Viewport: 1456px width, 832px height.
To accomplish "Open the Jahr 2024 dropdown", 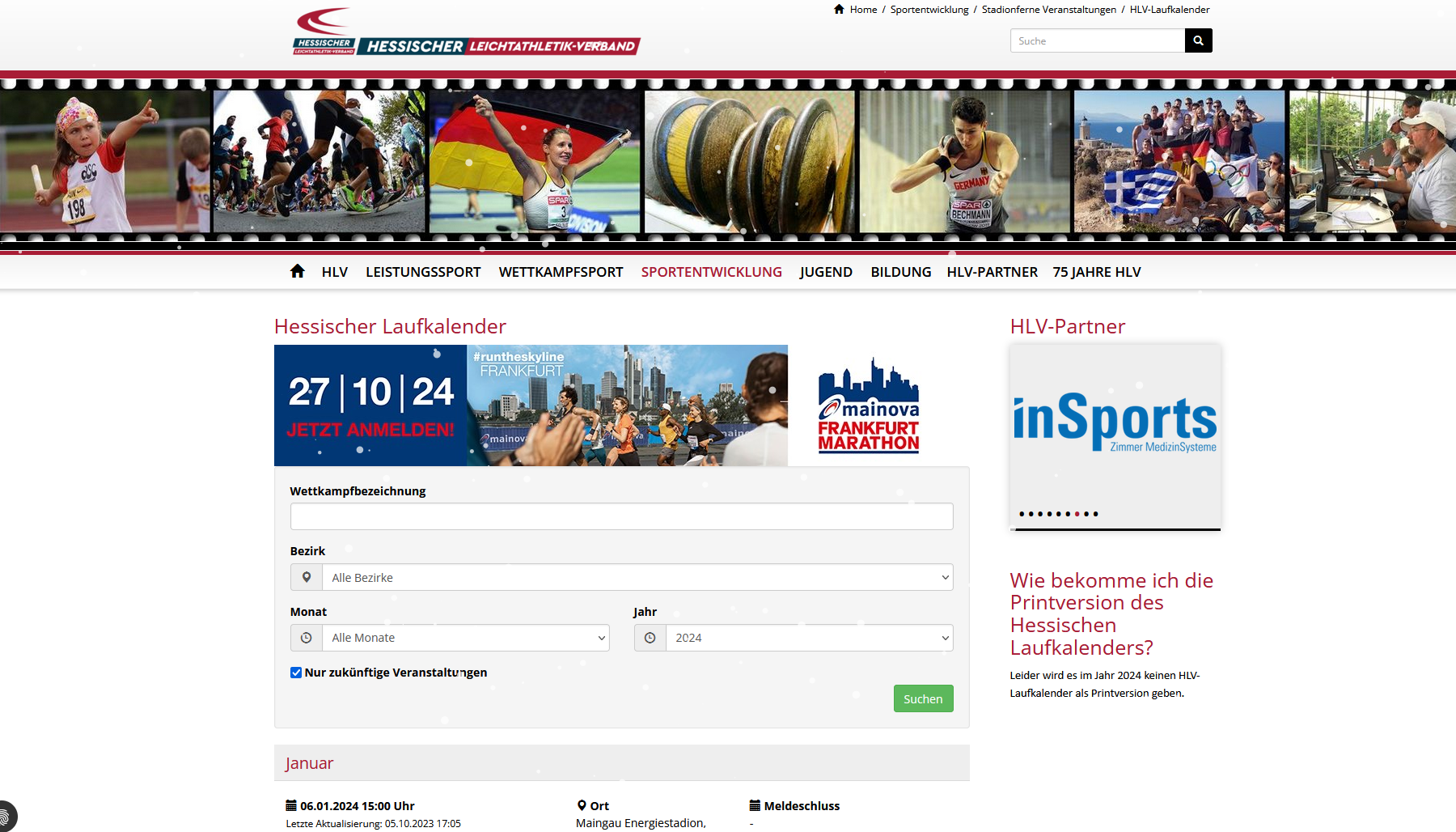I will click(x=808, y=638).
